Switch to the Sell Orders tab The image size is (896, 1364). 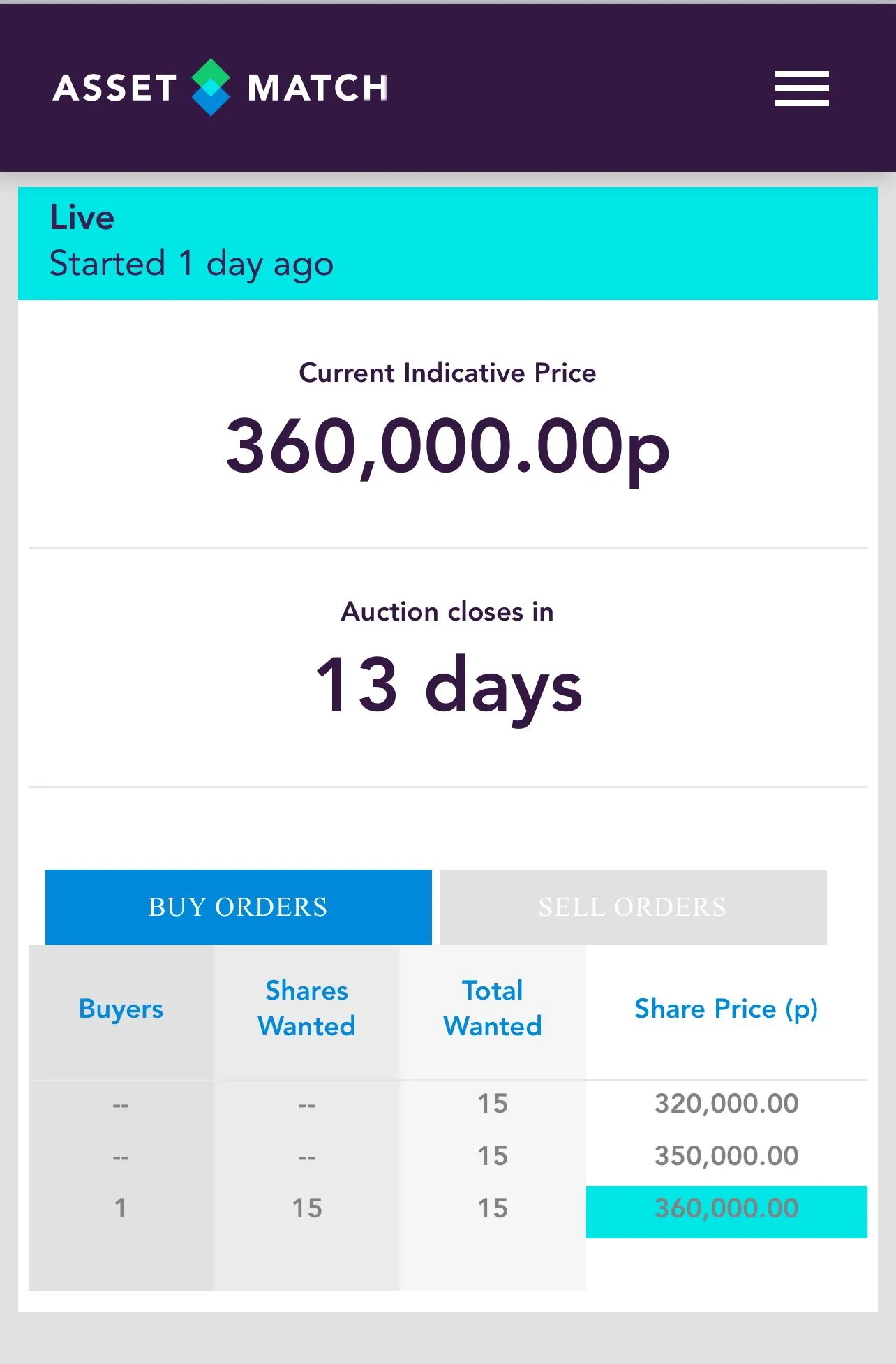pyautogui.click(x=632, y=907)
